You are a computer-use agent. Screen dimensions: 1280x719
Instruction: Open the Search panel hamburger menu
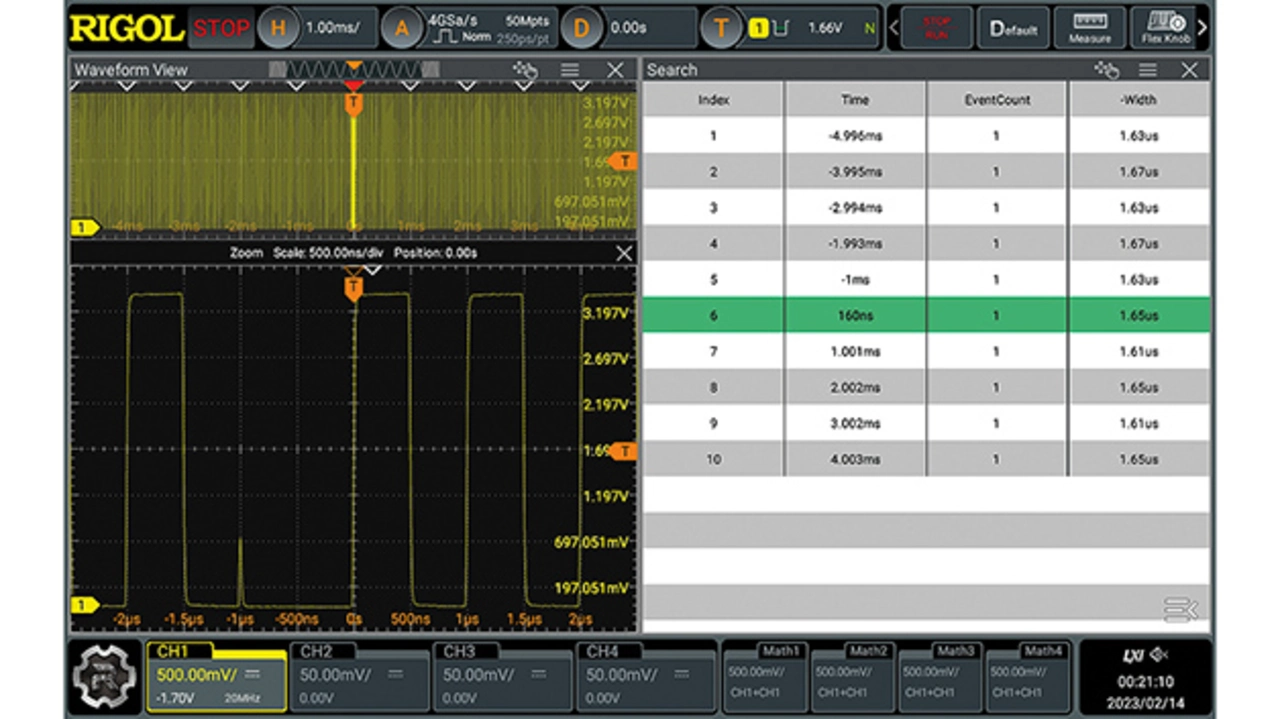click(x=1148, y=70)
